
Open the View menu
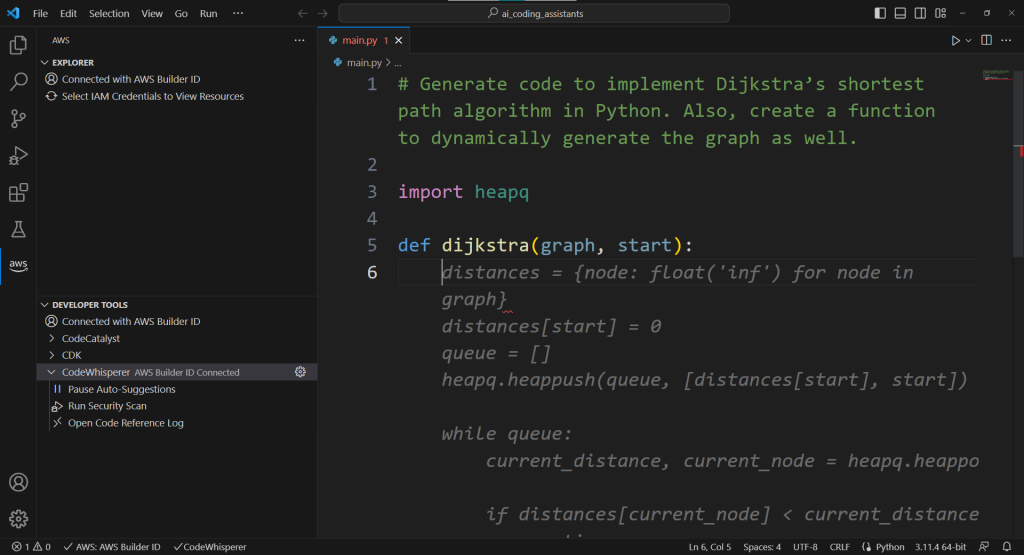[152, 13]
